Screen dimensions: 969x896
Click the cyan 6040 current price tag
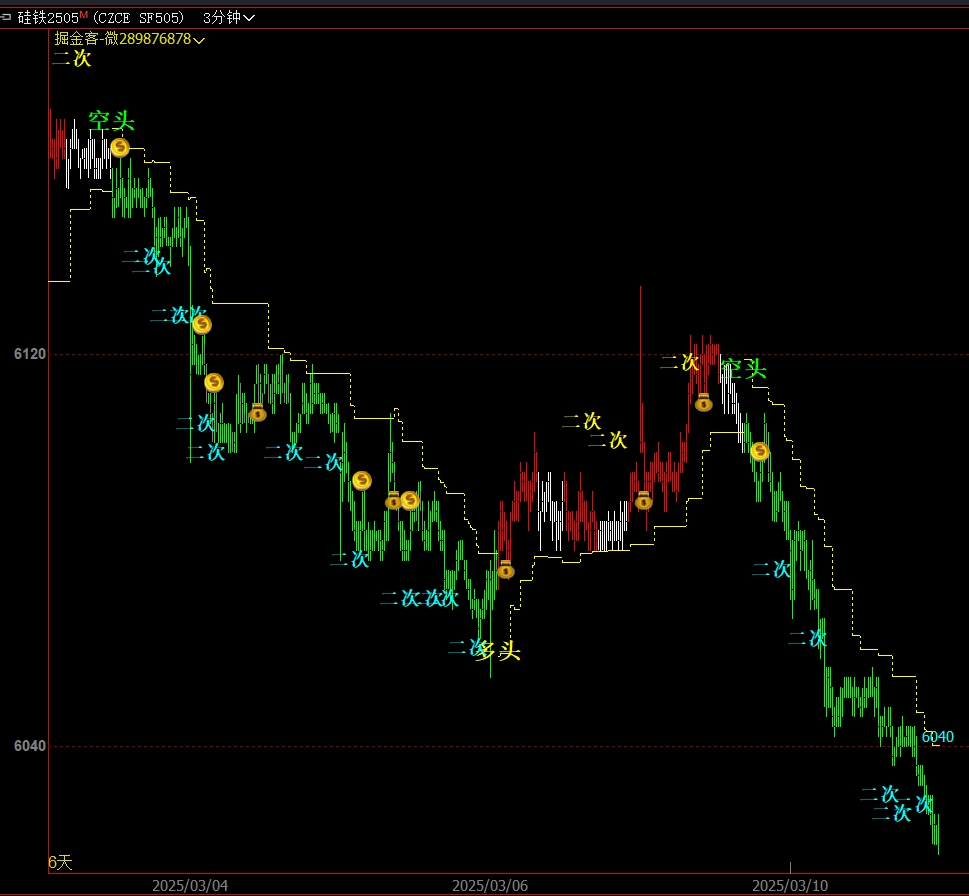click(938, 737)
